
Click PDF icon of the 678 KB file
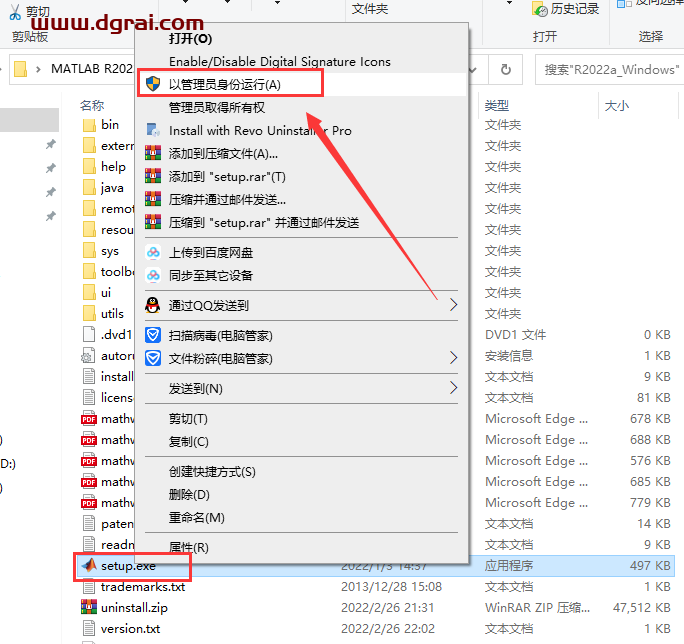pyautogui.click(x=89, y=418)
